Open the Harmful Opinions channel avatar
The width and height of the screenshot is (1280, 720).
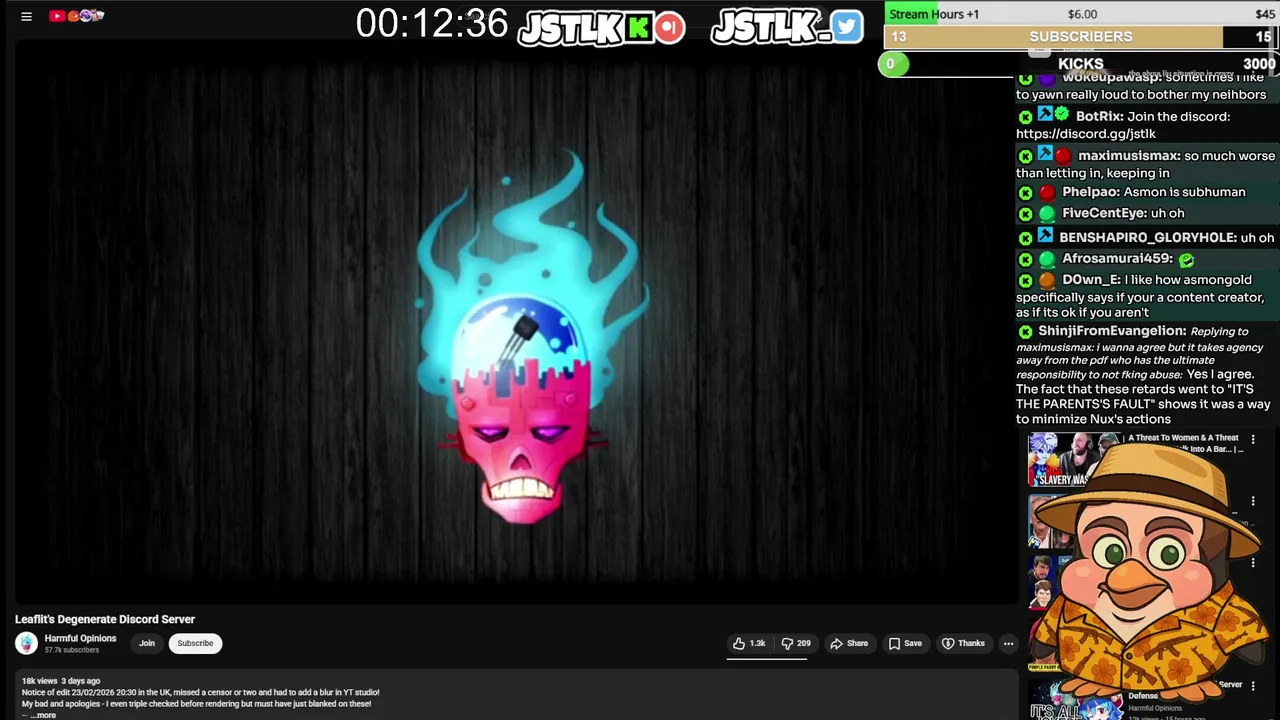coord(27,643)
